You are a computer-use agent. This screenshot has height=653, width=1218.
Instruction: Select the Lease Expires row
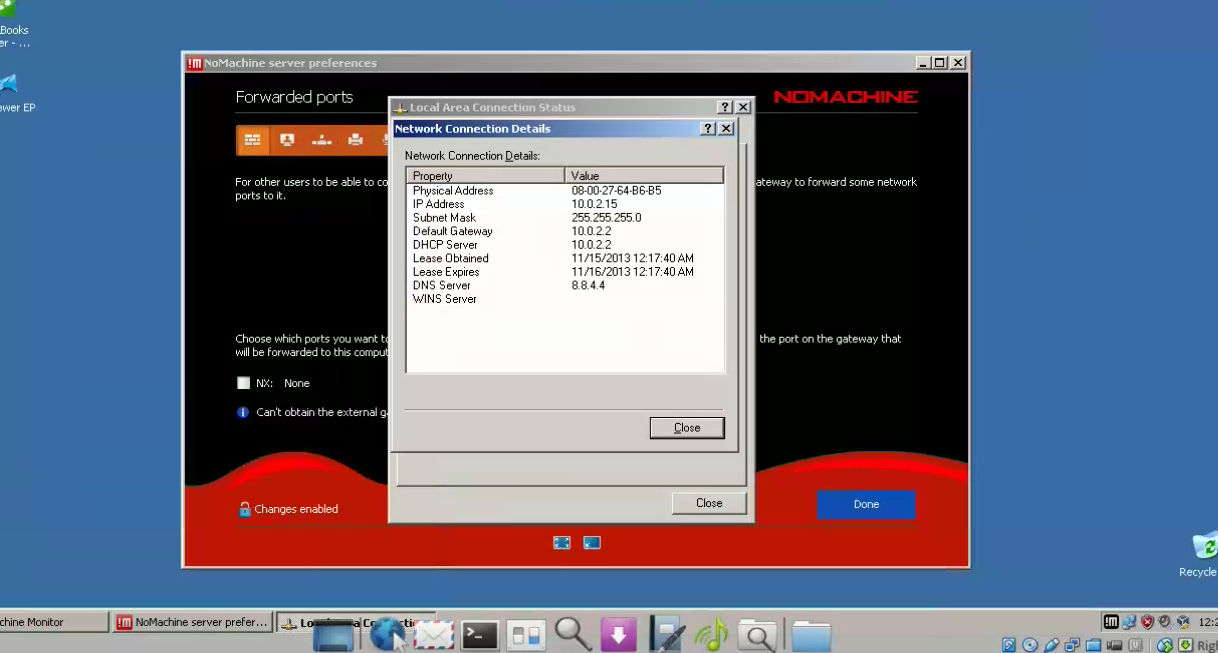pos(565,271)
